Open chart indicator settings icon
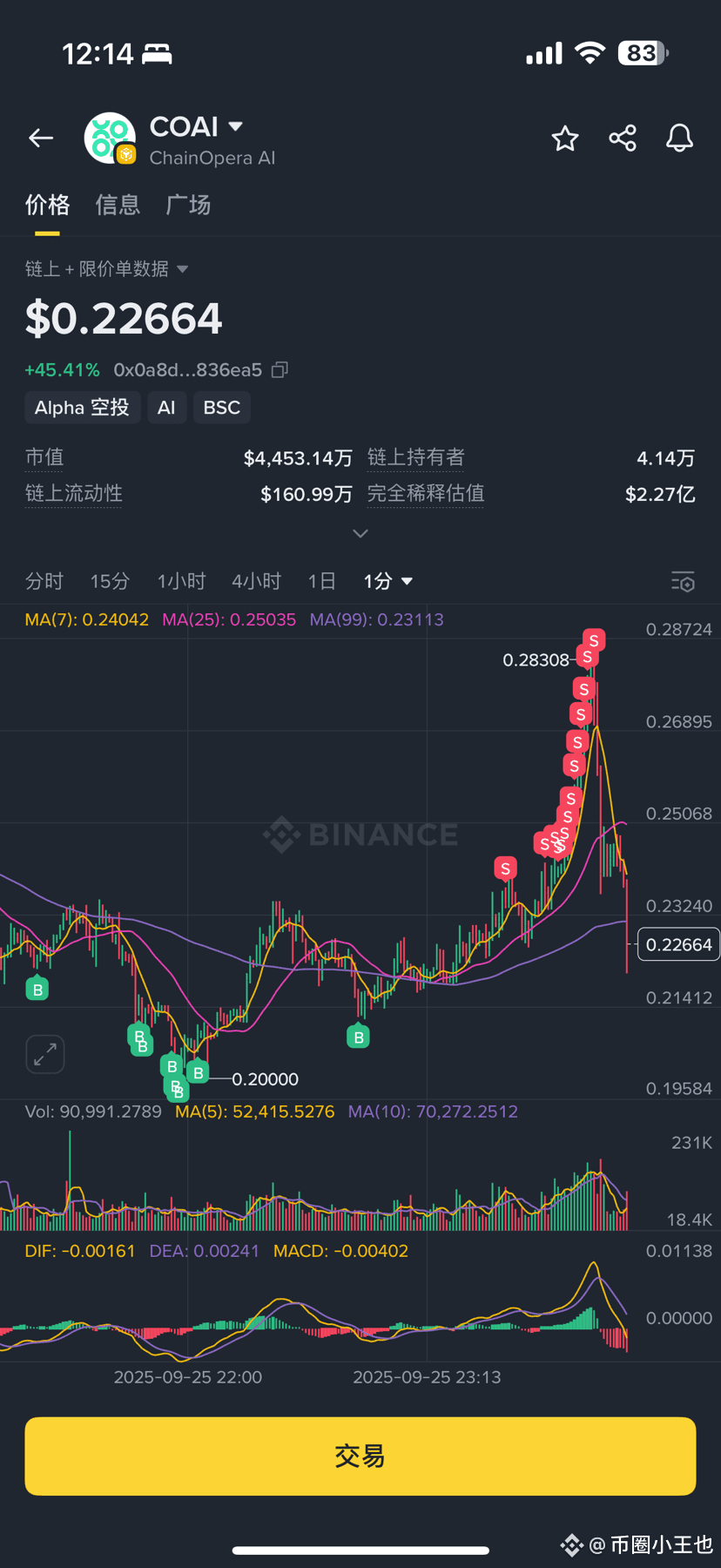This screenshot has width=721, height=1568. point(683,581)
